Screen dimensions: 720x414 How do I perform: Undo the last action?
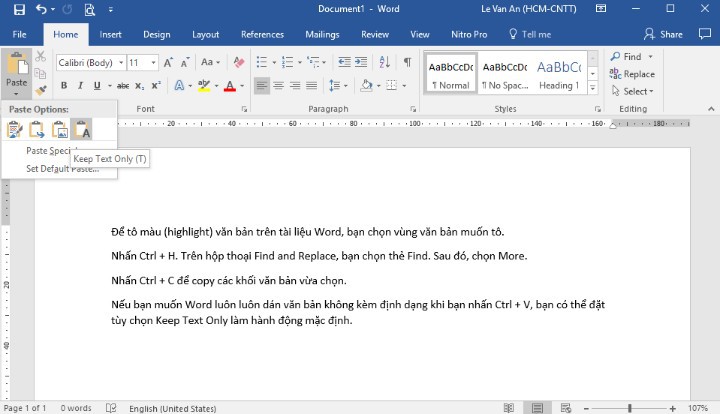[41, 9]
